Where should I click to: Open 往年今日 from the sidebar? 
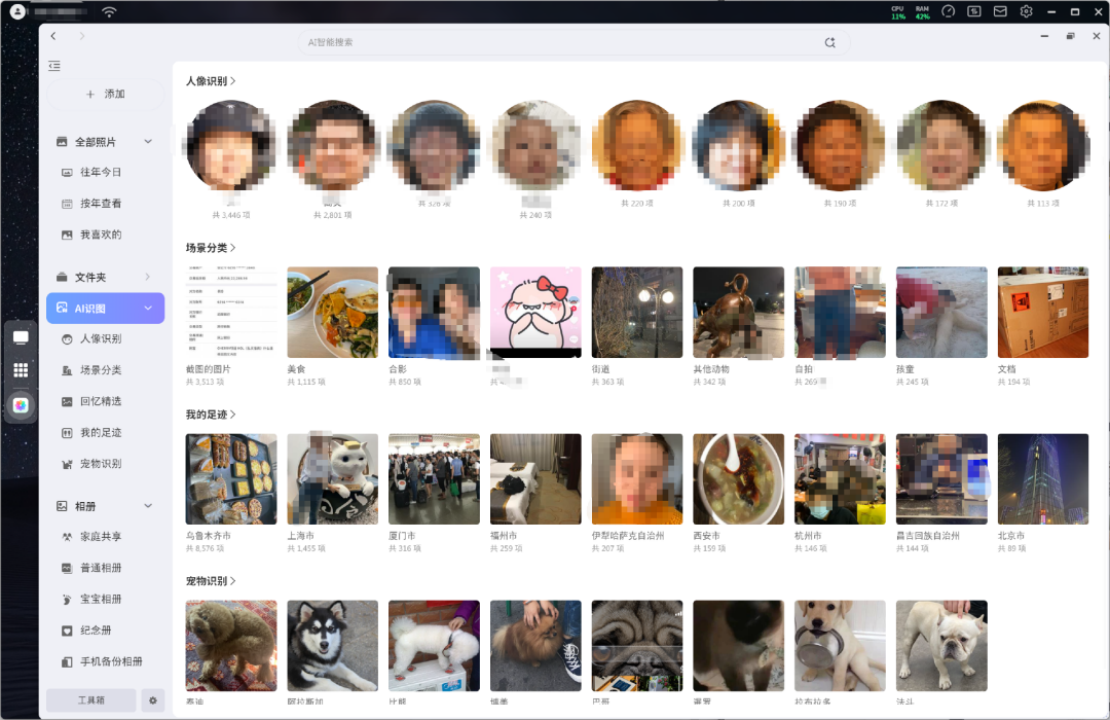100,172
